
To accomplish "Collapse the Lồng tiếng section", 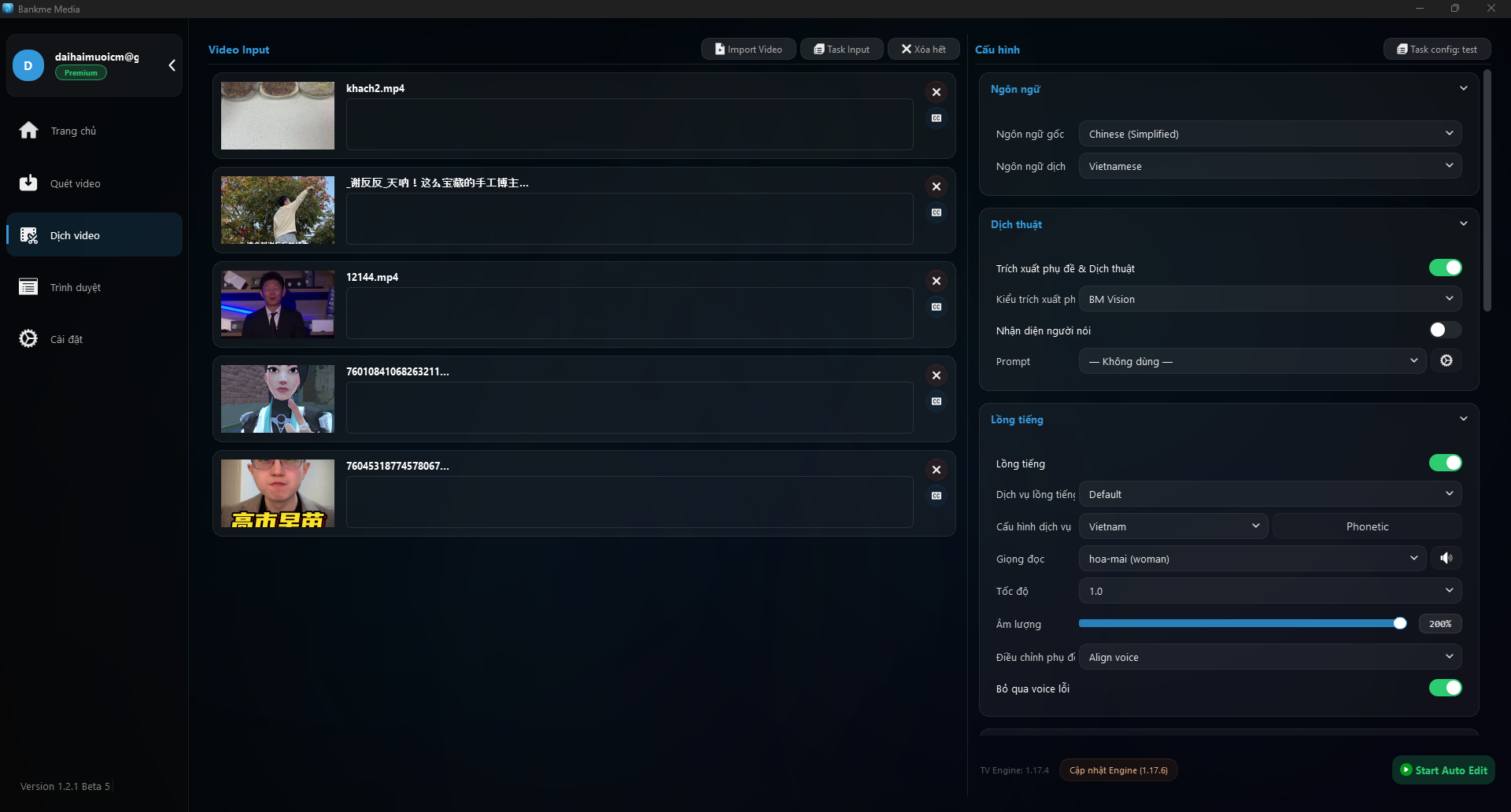I will click(x=1463, y=419).
